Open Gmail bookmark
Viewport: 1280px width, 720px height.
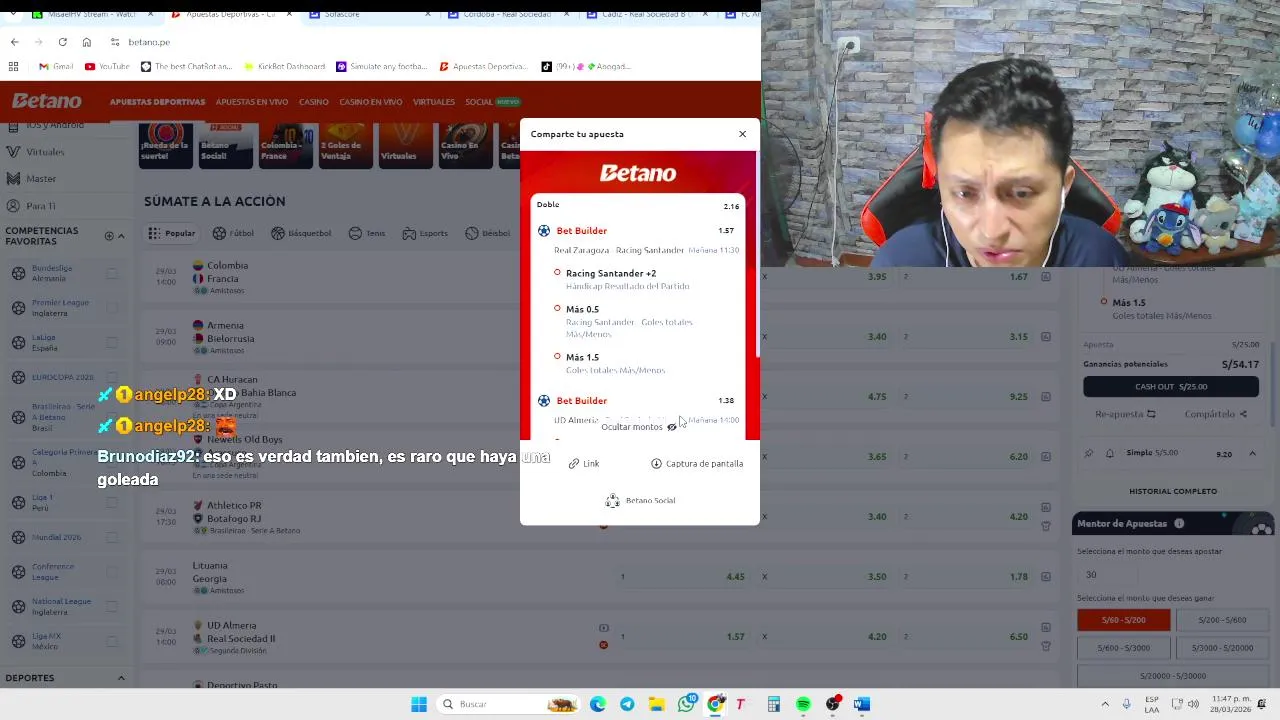(56, 67)
